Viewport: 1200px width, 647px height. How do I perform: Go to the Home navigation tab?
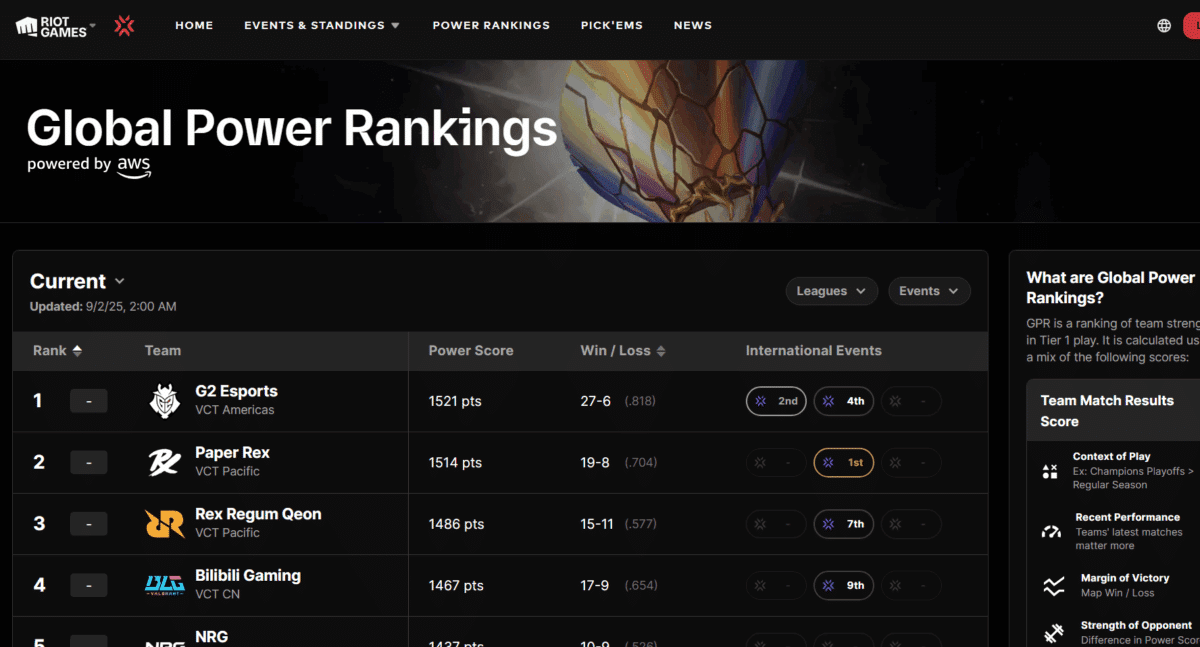[194, 25]
